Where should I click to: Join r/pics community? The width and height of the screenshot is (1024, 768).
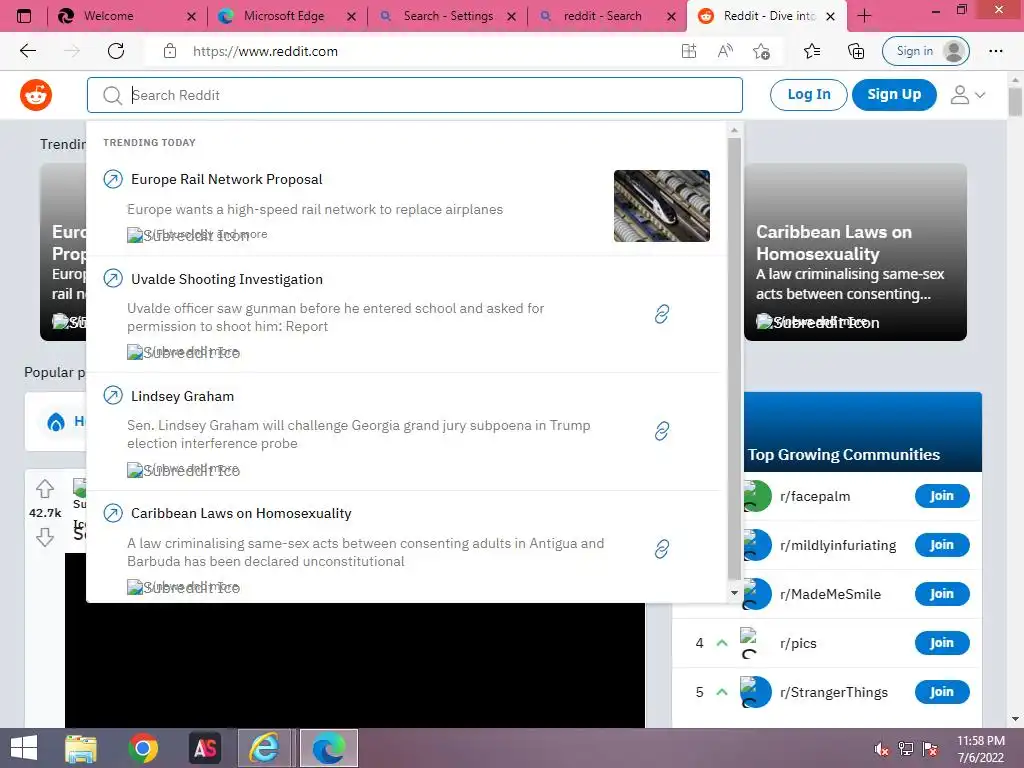tap(942, 643)
